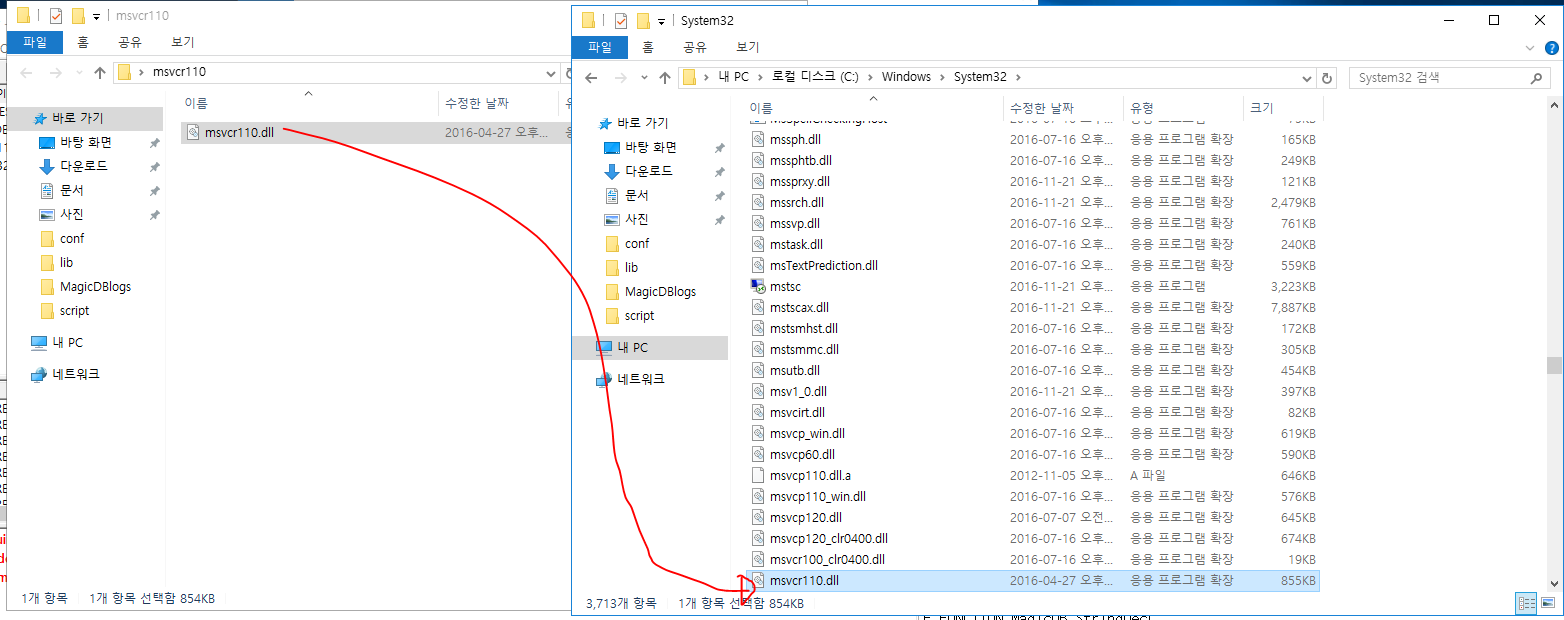The width and height of the screenshot is (1564, 620).
Task: Refresh the System32 folder view
Action: pyautogui.click(x=1327, y=78)
